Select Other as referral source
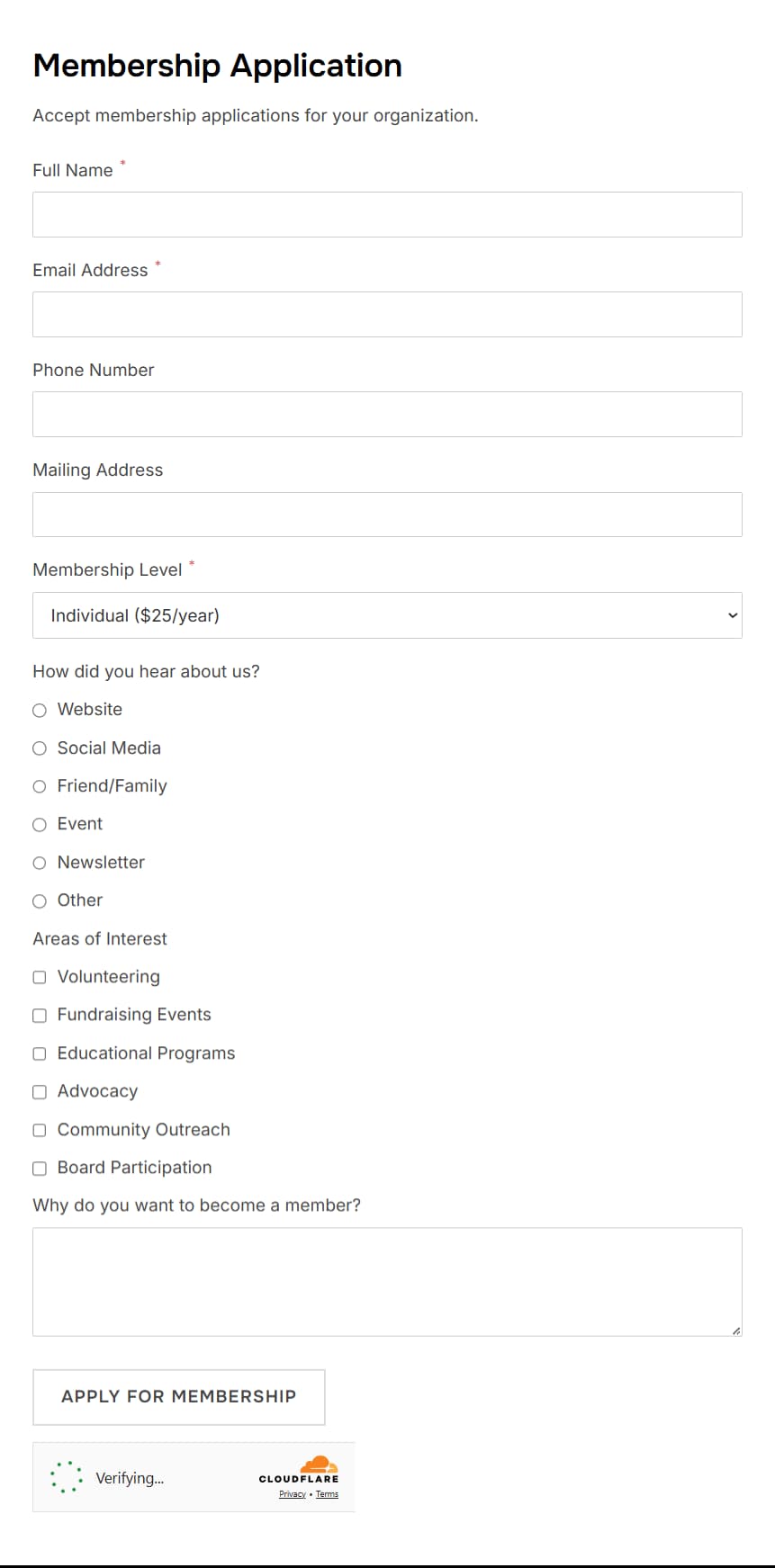775x1568 pixels. coord(40,900)
